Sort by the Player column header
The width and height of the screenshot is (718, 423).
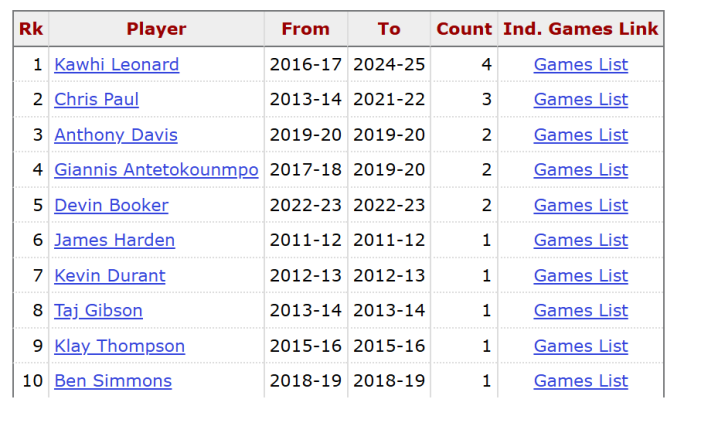point(156,29)
